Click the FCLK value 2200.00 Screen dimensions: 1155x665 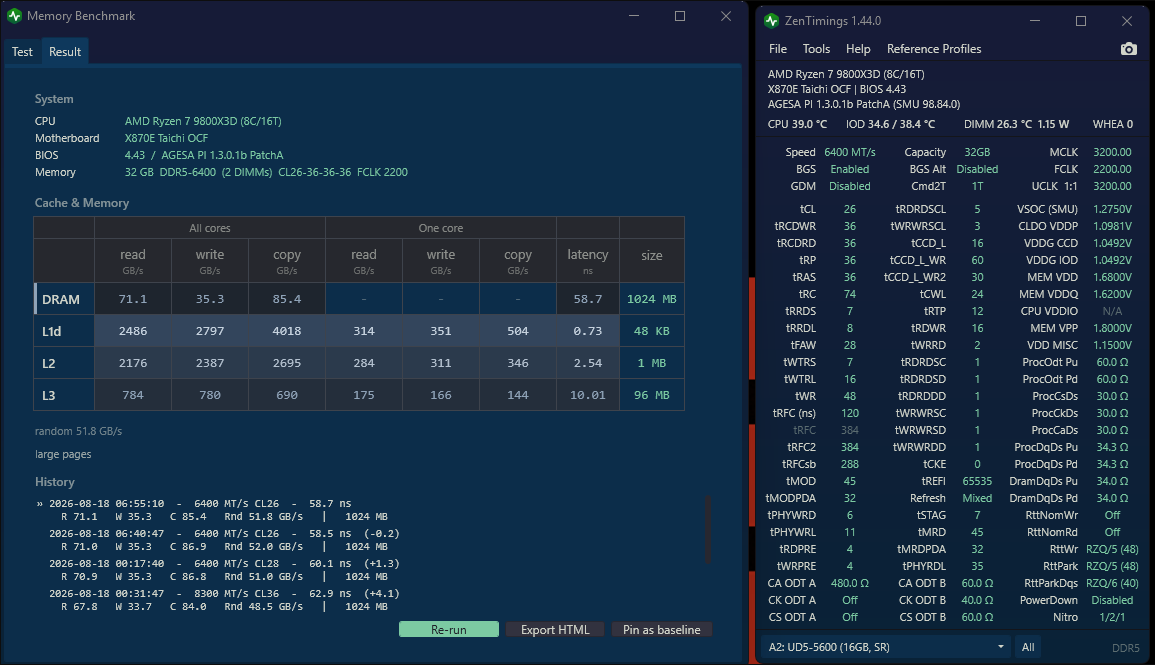tap(1112, 169)
